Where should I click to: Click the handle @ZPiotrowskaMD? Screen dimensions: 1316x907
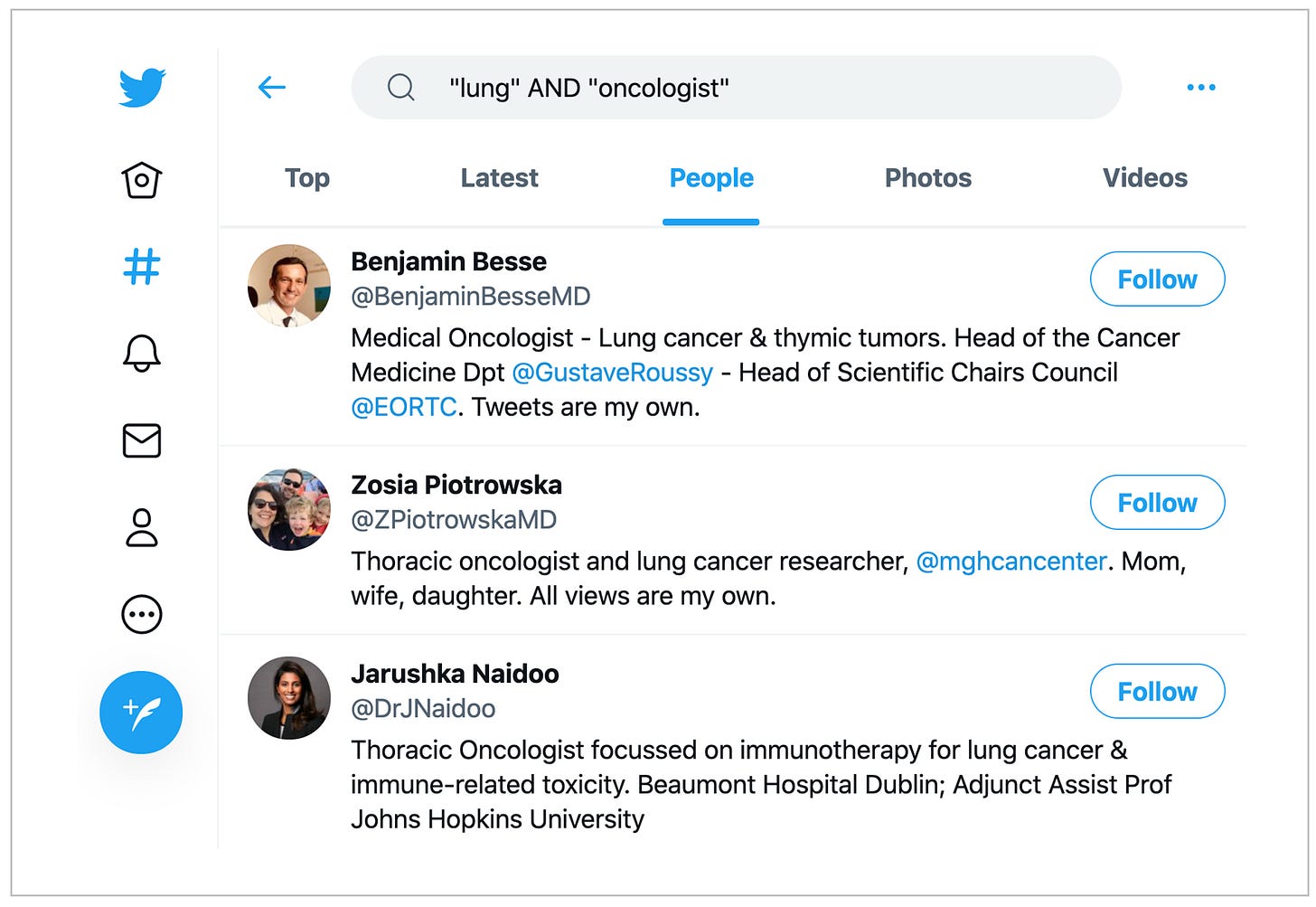pos(454,520)
